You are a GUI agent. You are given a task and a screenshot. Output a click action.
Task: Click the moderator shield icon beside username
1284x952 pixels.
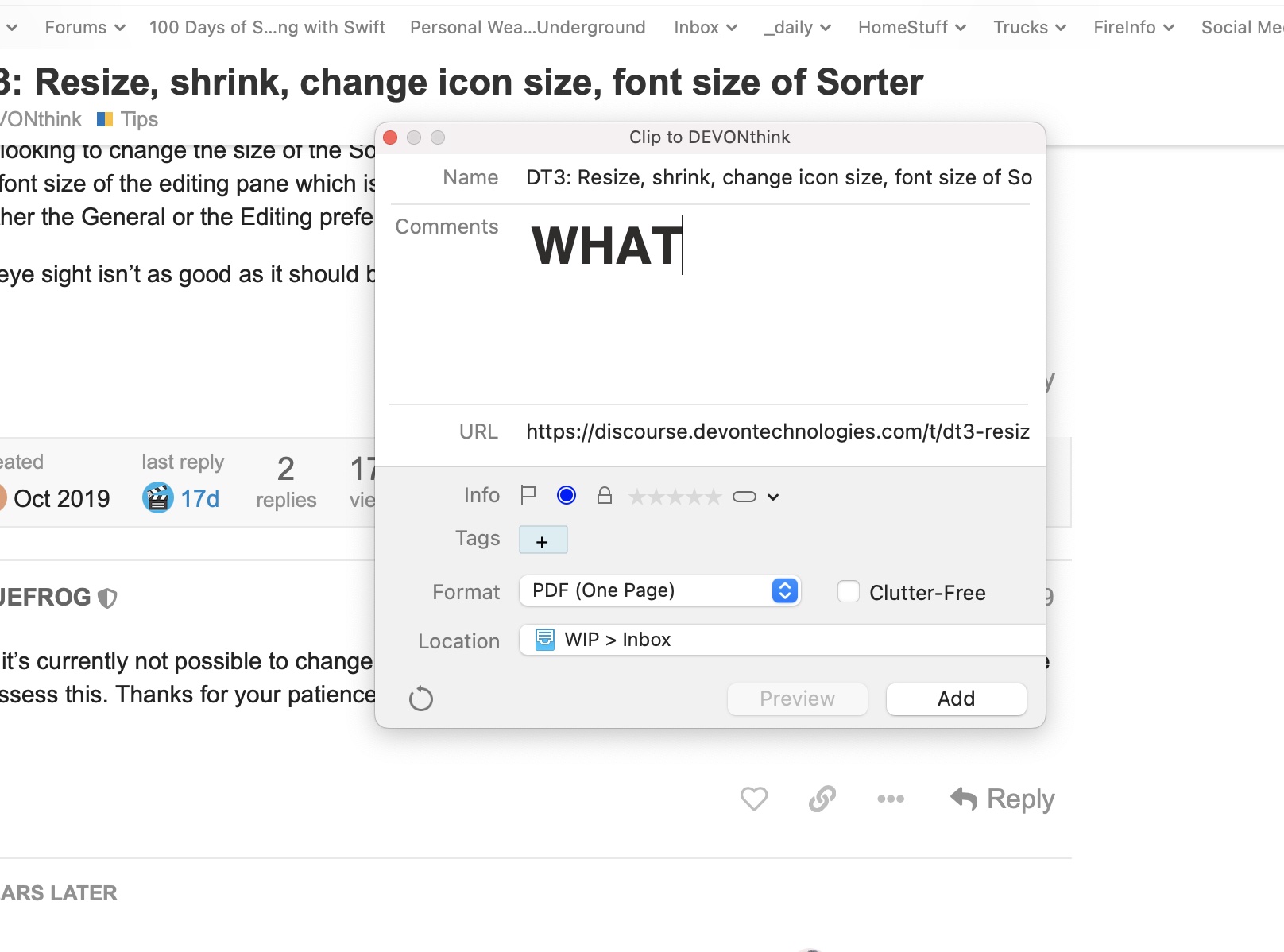pyautogui.click(x=107, y=598)
